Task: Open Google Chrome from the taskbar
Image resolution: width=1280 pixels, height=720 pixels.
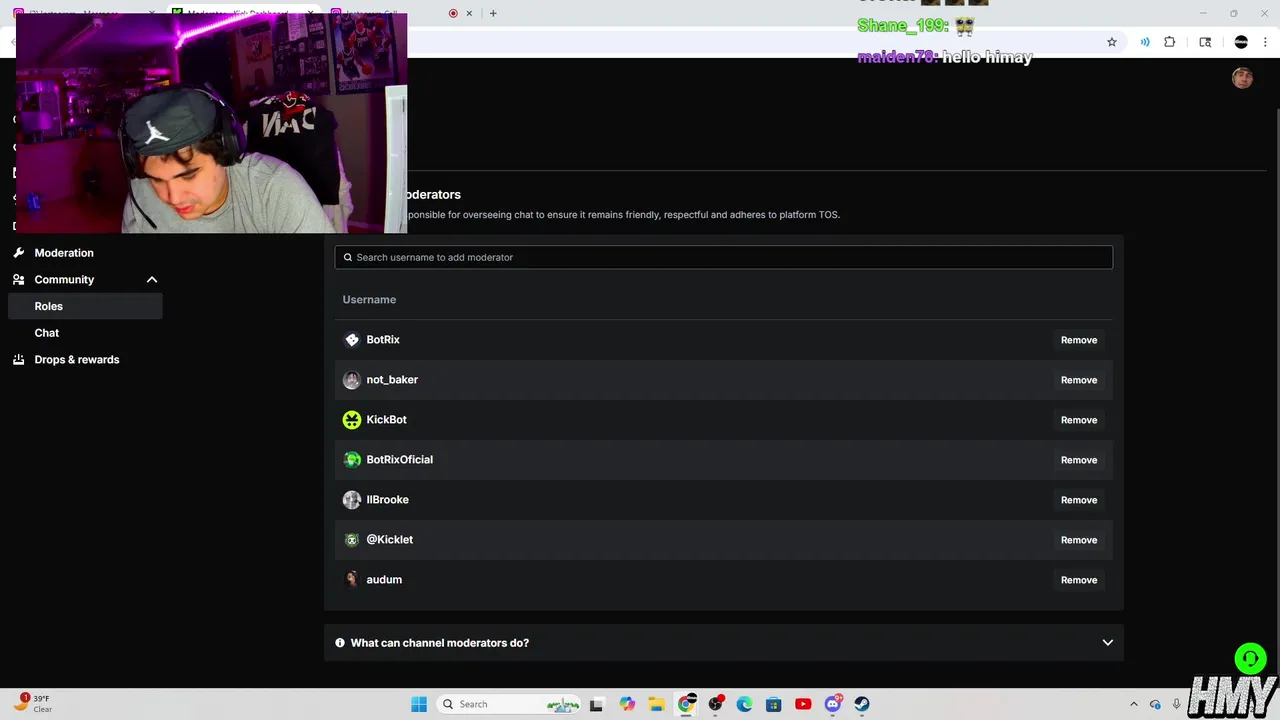Action: pos(686,704)
